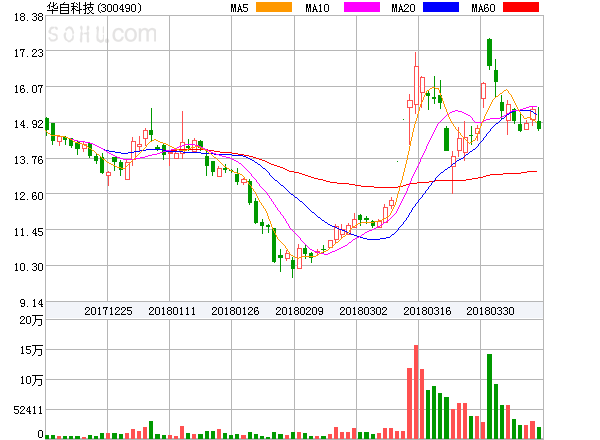600x440 pixels.
Task: Click the 20万 volume axis label
Action: [x=31, y=320]
